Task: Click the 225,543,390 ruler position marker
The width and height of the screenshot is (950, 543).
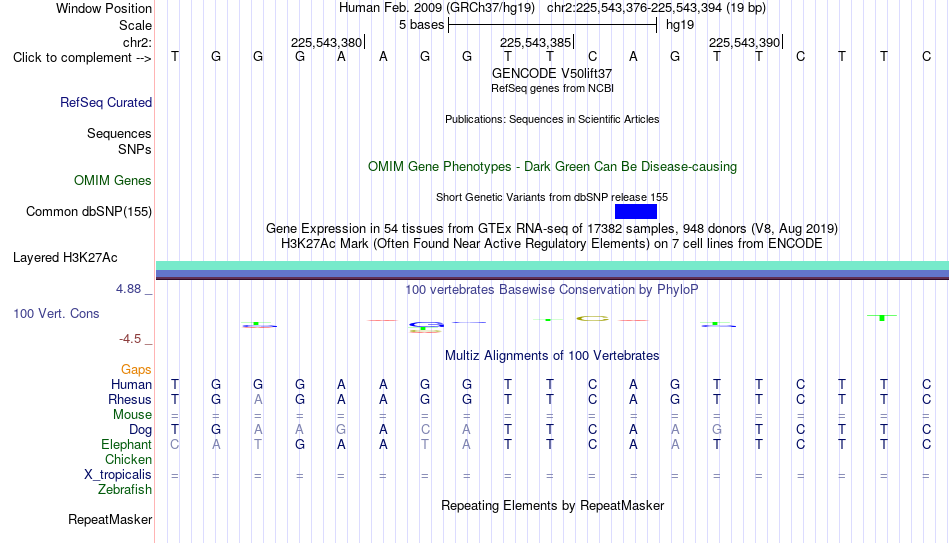Action: [x=744, y=42]
